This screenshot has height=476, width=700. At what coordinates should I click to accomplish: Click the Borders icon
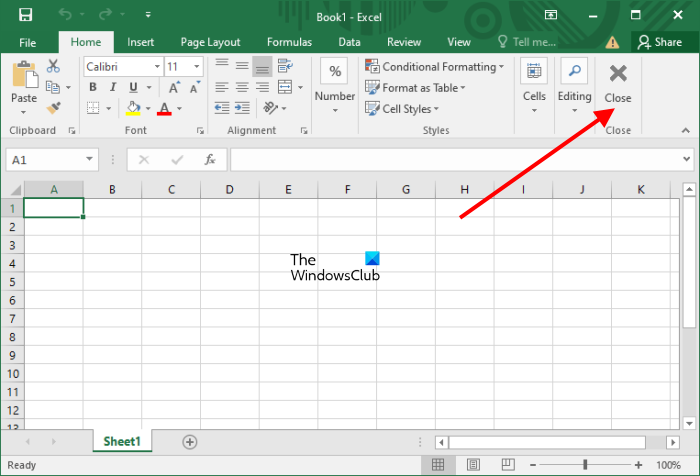(93, 108)
